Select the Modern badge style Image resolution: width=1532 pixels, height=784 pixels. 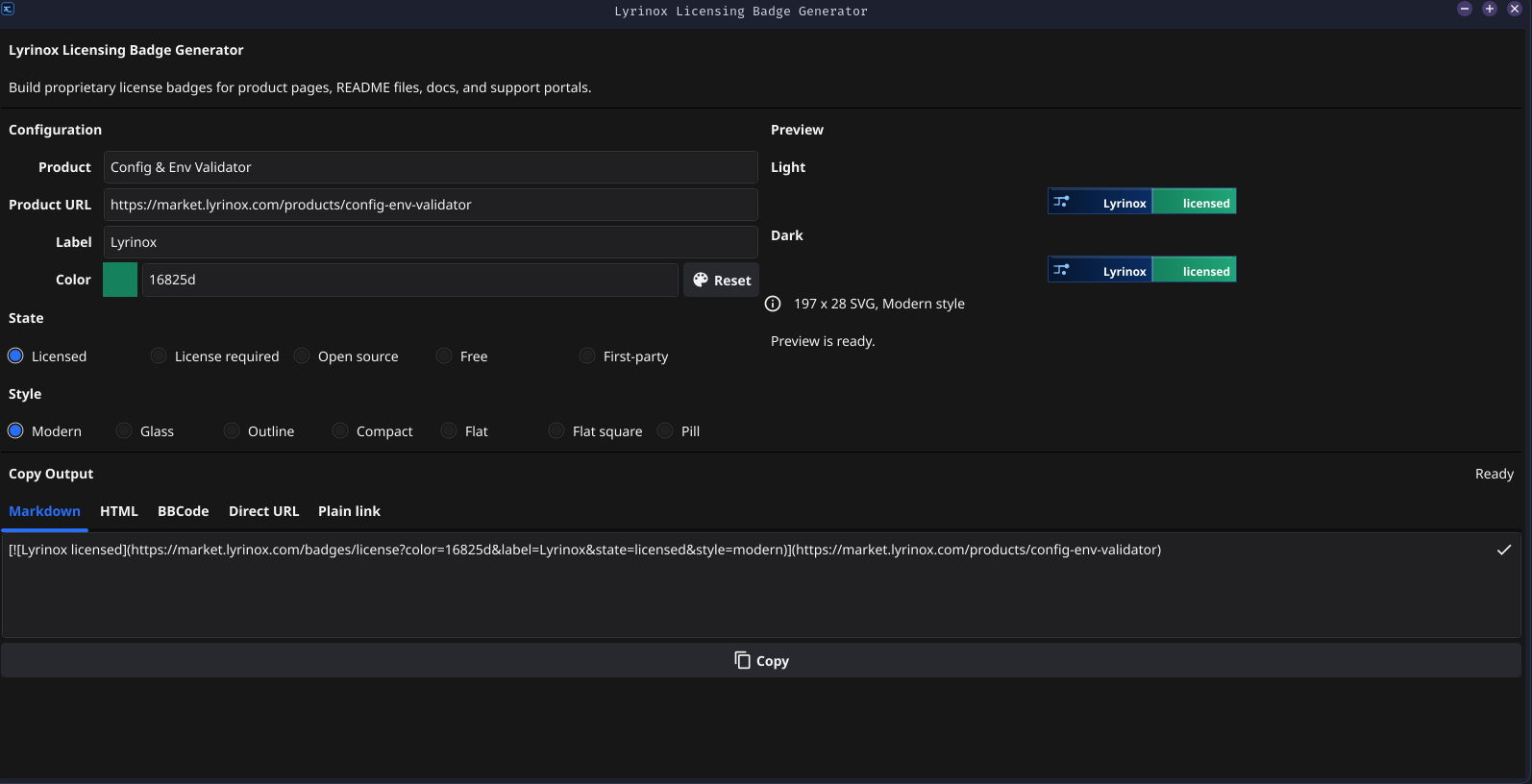[44, 431]
